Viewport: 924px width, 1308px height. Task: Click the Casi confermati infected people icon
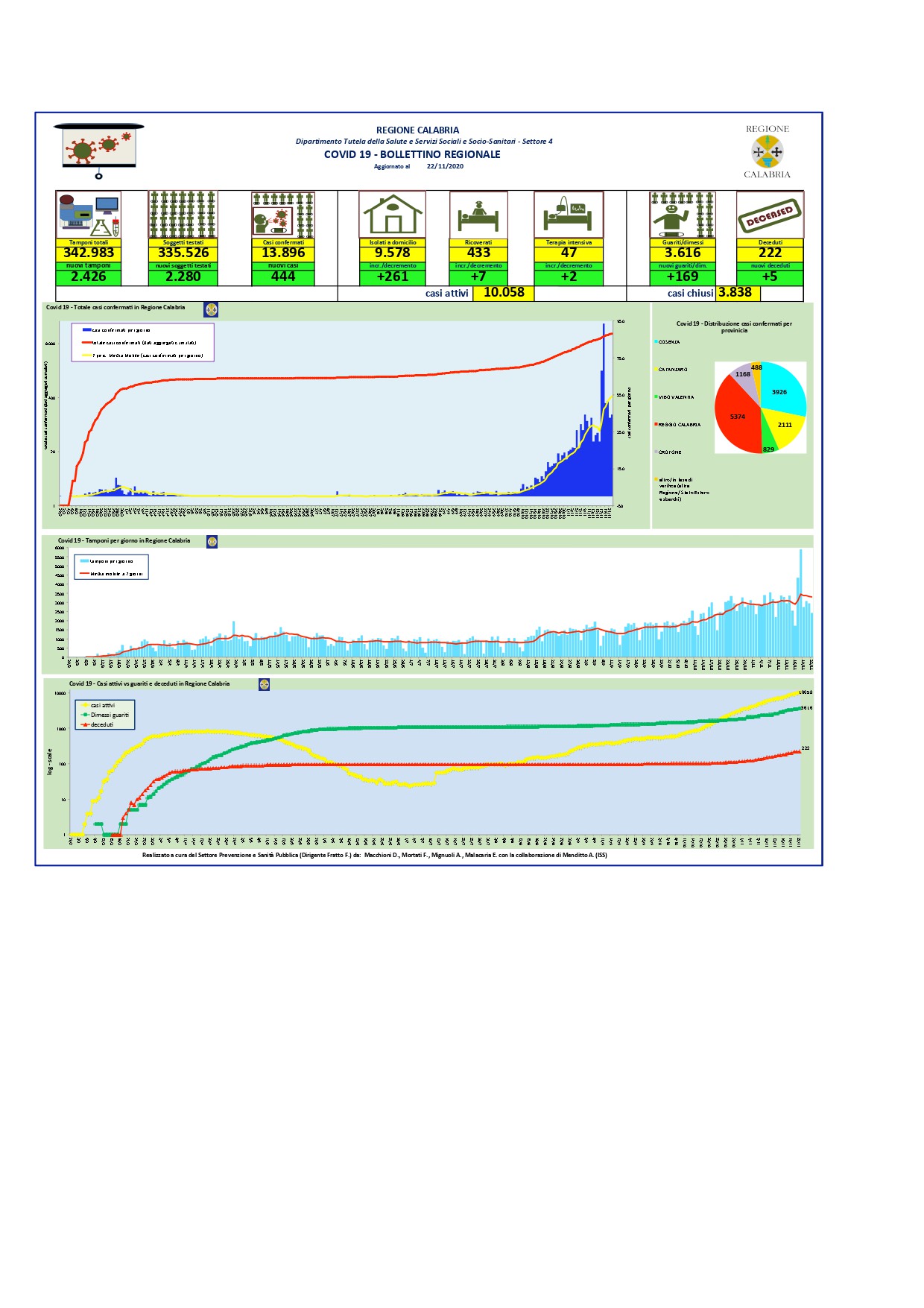[283, 215]
